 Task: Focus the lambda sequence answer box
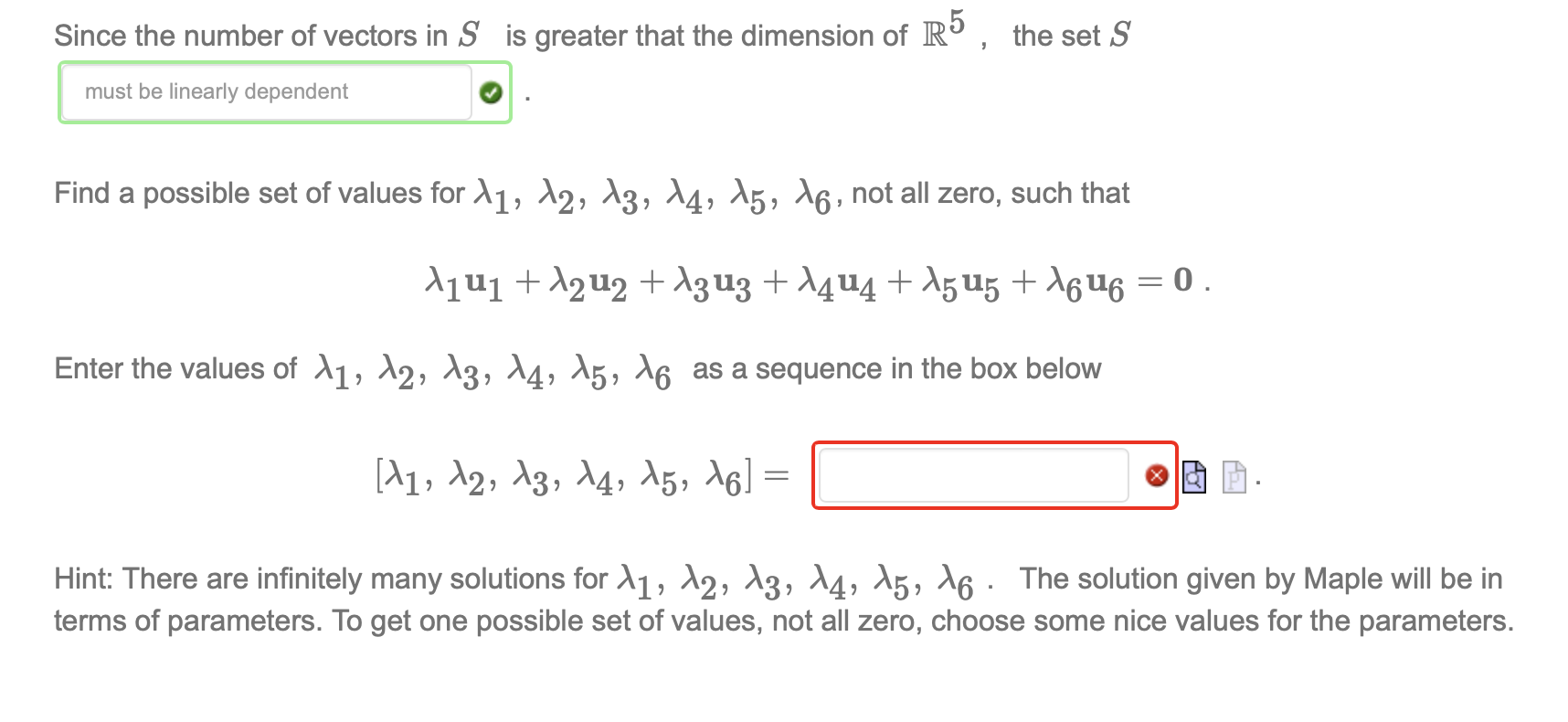tap(973, 475)
